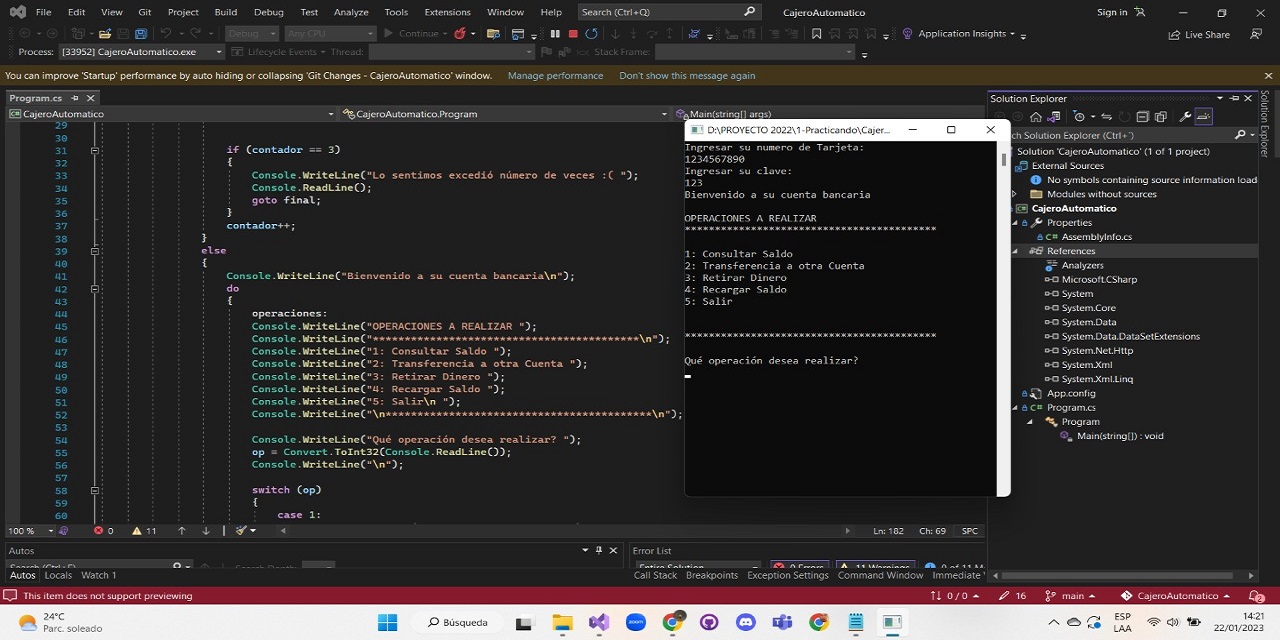
Task: Open the Debug menu
Action: (x=267, y=12)
